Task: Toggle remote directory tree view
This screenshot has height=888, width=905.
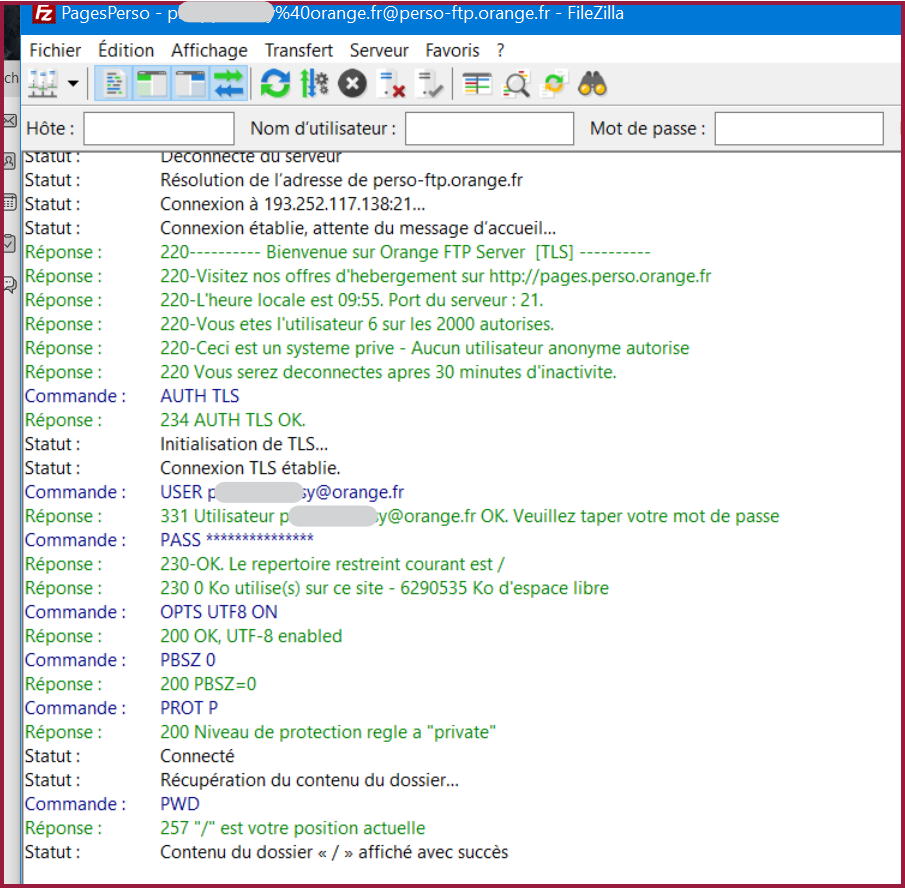Action: click(x=190, y=85)
